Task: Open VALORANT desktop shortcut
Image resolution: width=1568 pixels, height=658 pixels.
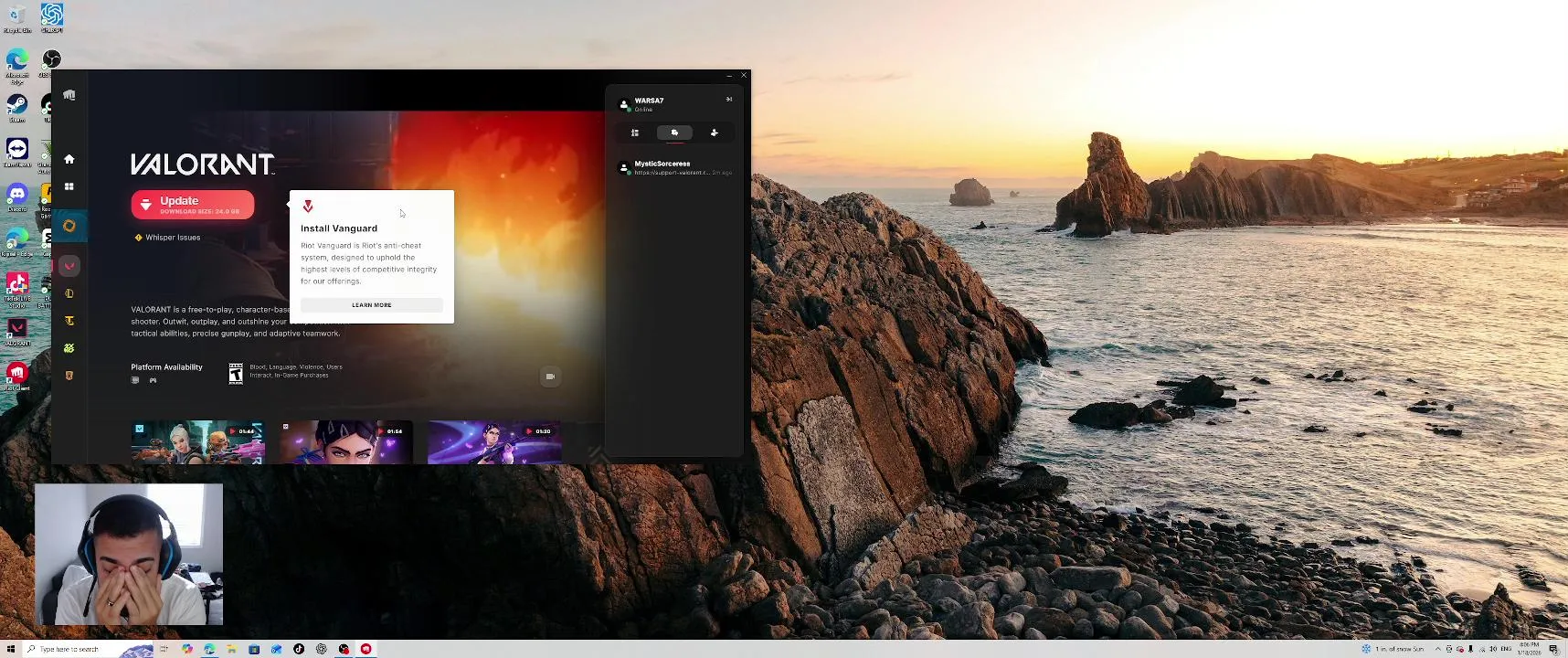Action: click(16, 332)
